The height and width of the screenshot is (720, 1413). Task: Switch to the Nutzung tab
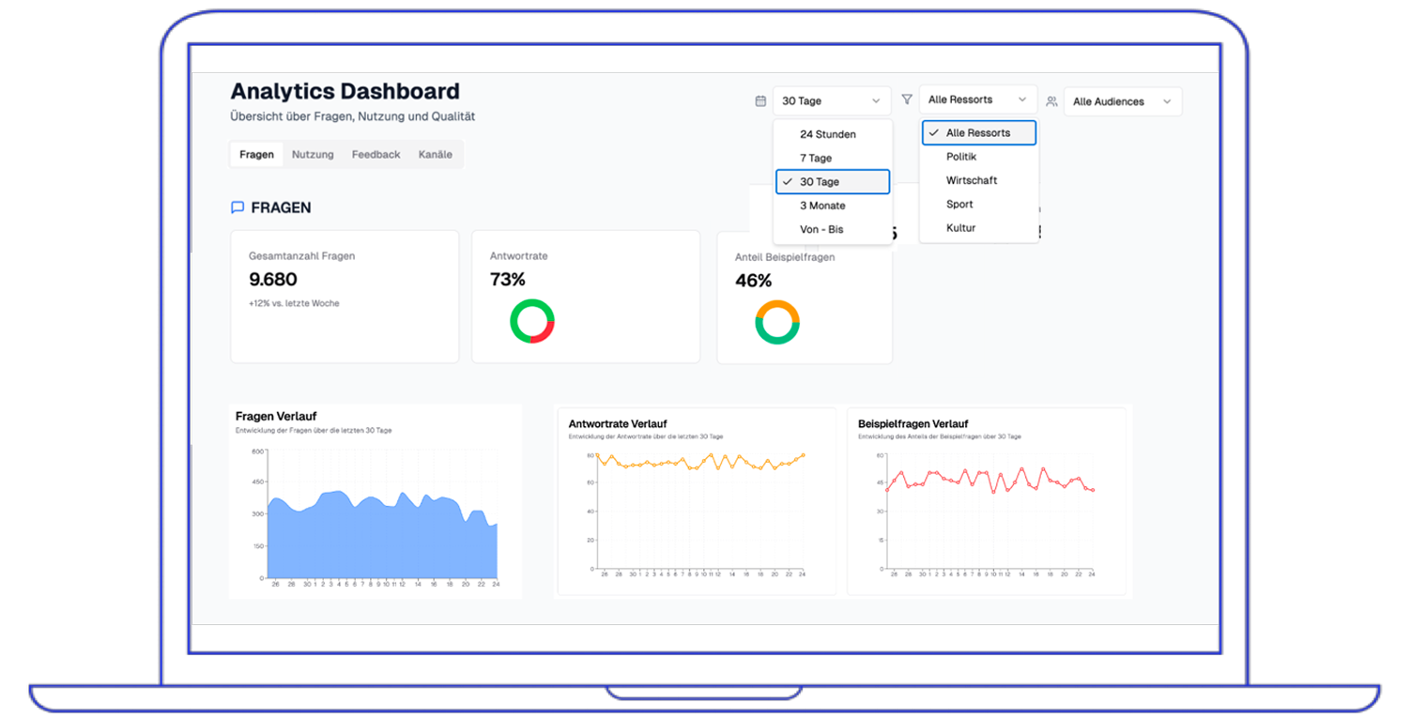tap(313, 155)
